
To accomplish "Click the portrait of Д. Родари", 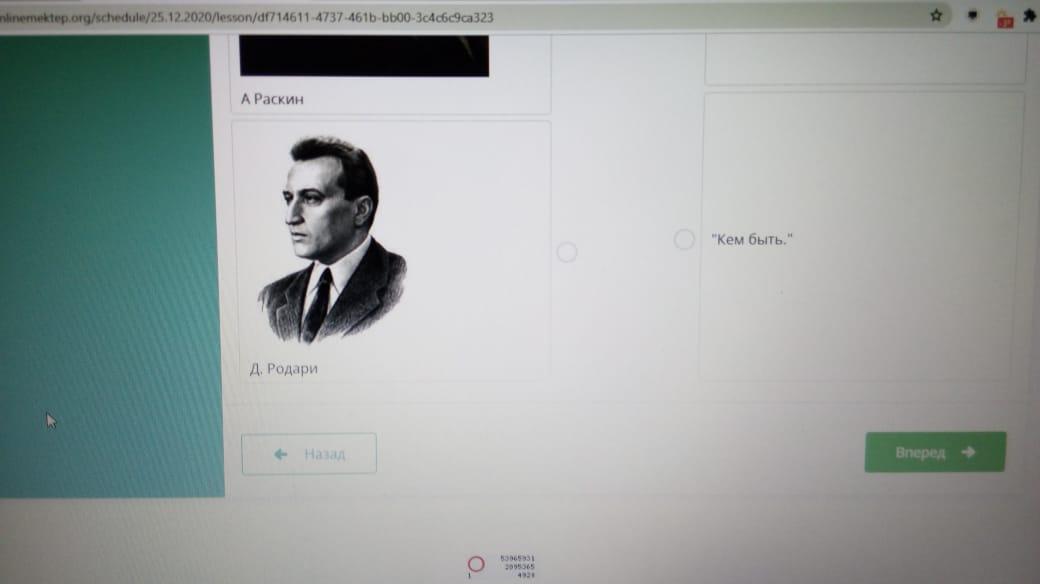I will 332,240.
